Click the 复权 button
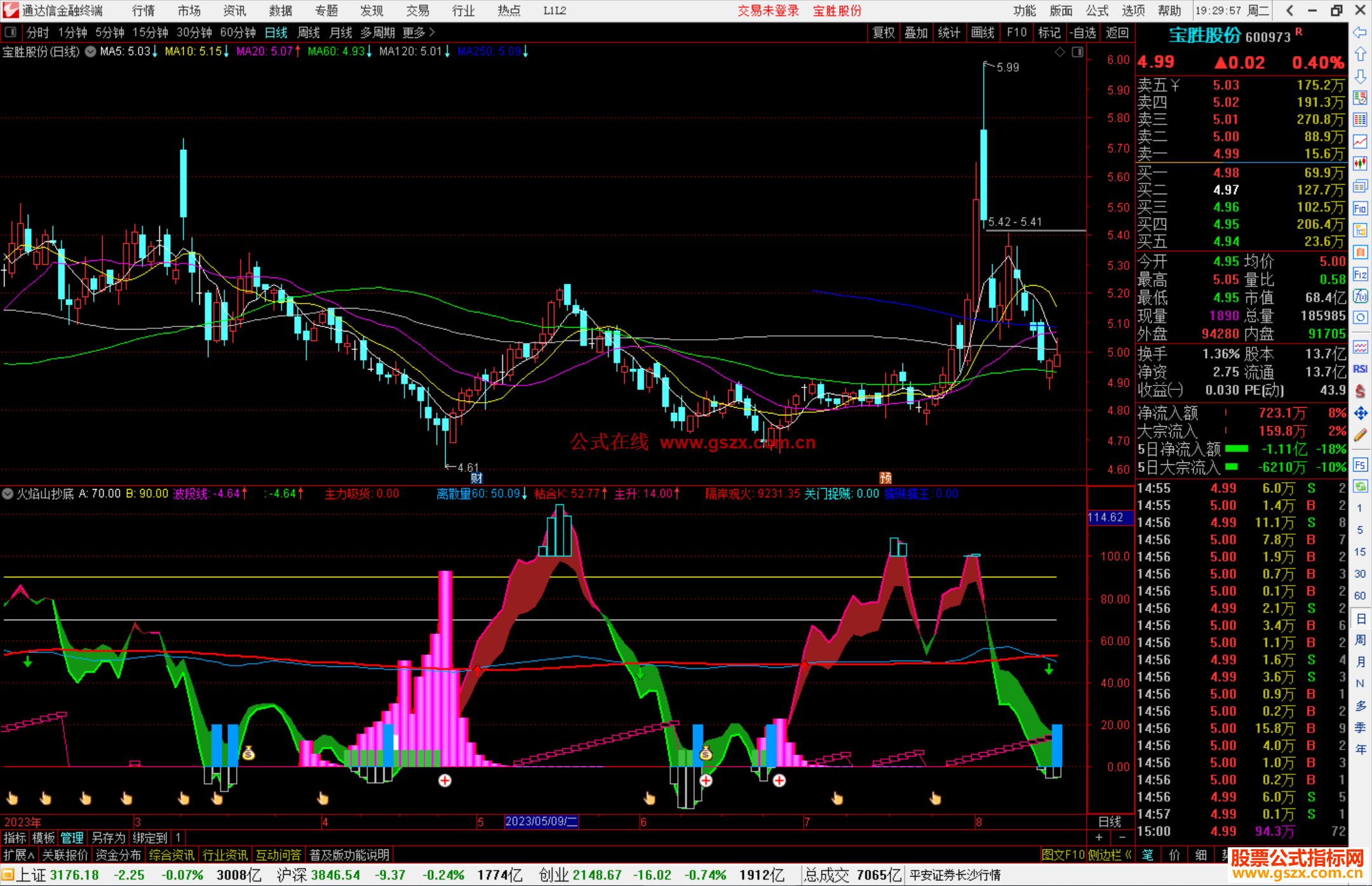This screenshot has width=1372, height=886. [884, 32]
